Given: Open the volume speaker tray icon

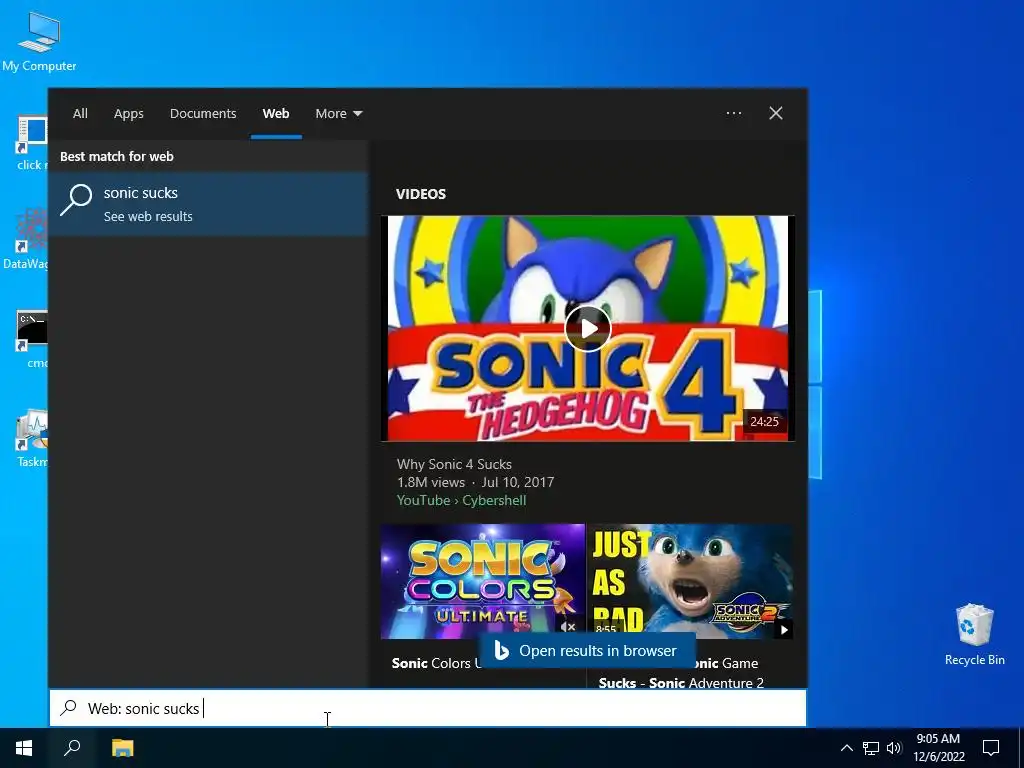Looking at the screenshot, I should pyautogui.click(x=894, y=748).
